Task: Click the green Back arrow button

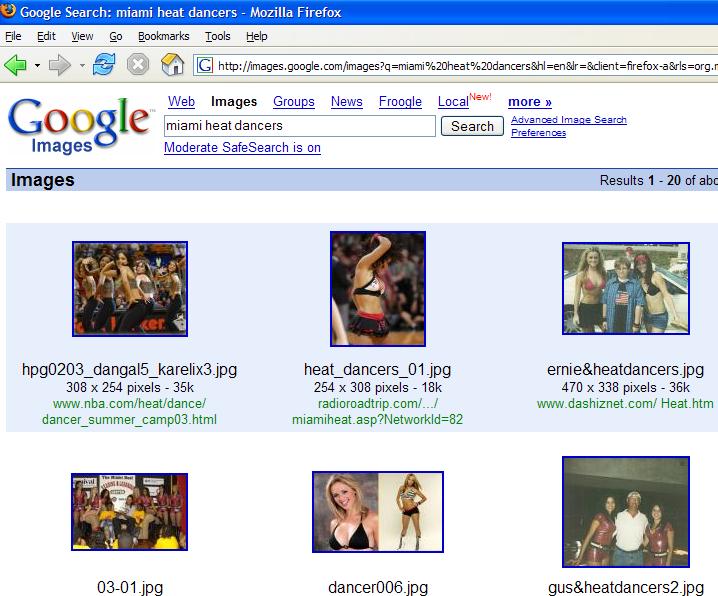Action: (x=16, y=65)
